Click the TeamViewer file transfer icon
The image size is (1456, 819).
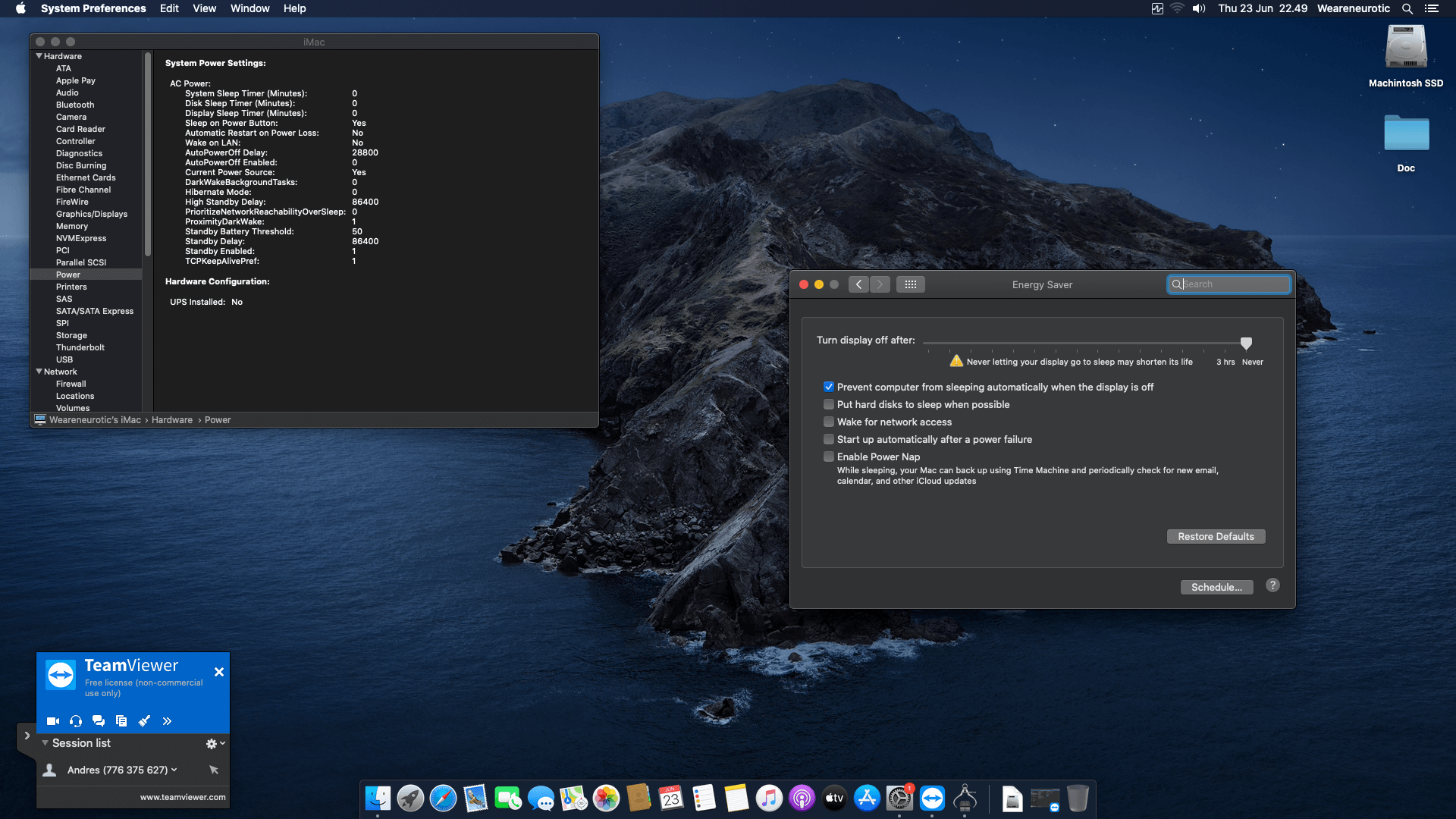coord(121,721)
